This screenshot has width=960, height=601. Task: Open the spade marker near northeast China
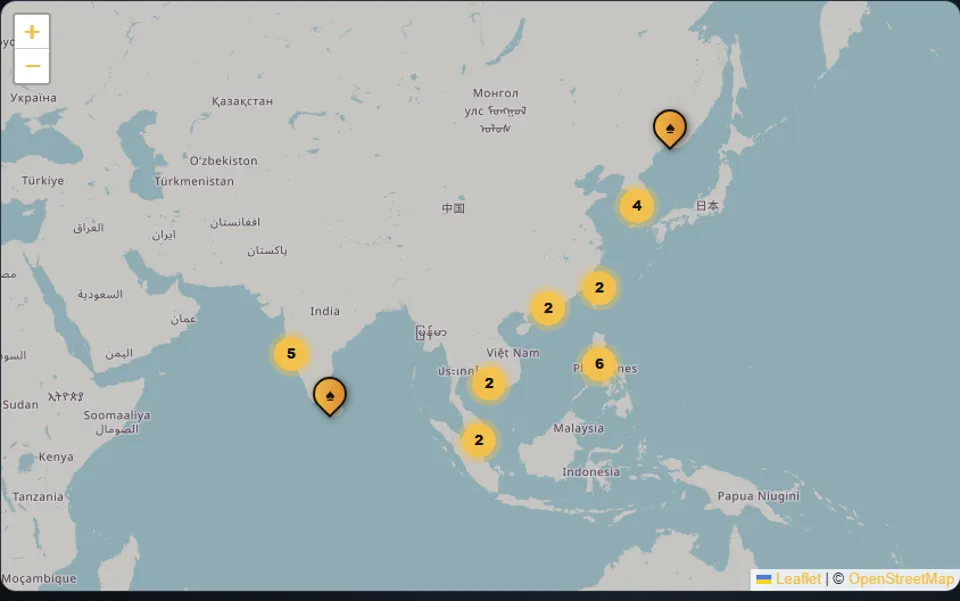670,129
